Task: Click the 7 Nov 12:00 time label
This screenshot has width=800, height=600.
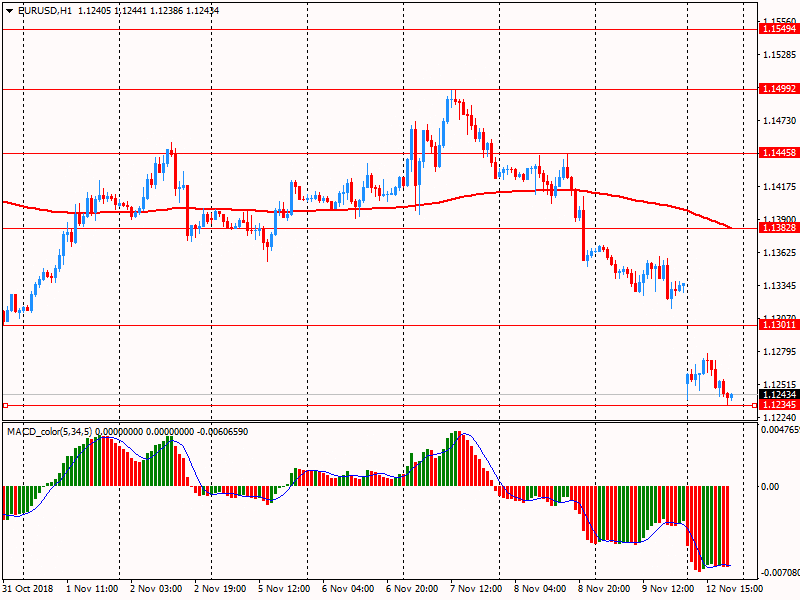Action: pos(475,589)
